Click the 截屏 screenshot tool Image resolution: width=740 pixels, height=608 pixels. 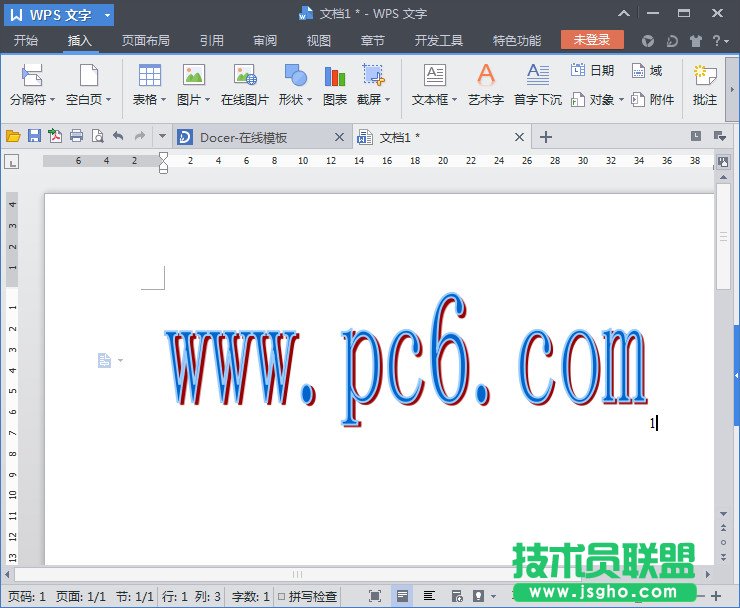click(373, 76)
